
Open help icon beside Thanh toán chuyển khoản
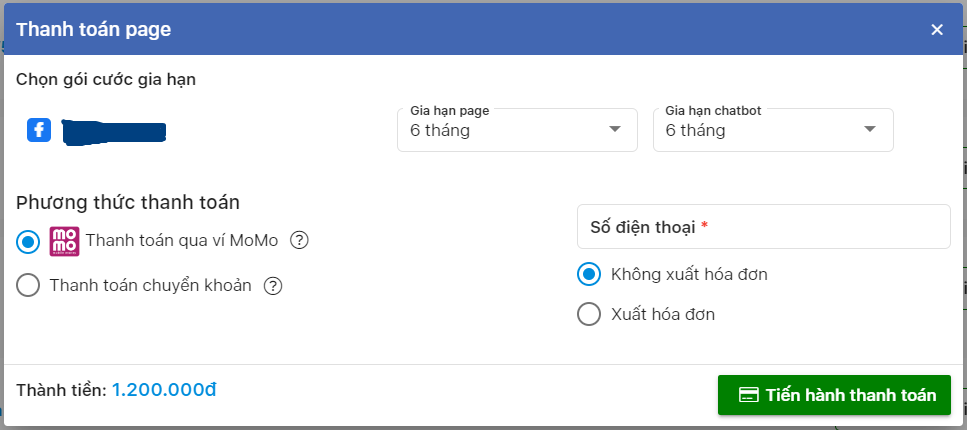coord(273,286)
